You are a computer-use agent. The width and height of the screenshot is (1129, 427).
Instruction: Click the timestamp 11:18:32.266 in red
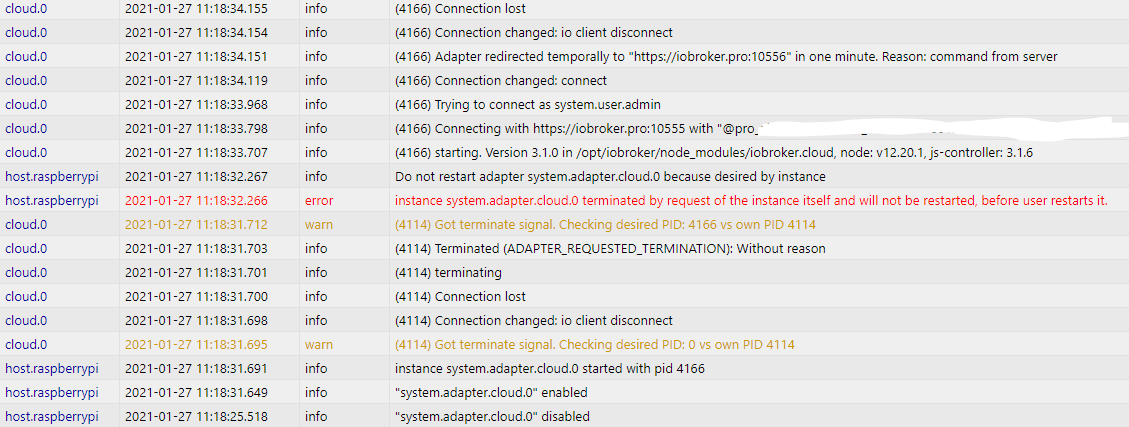[196, 200]
